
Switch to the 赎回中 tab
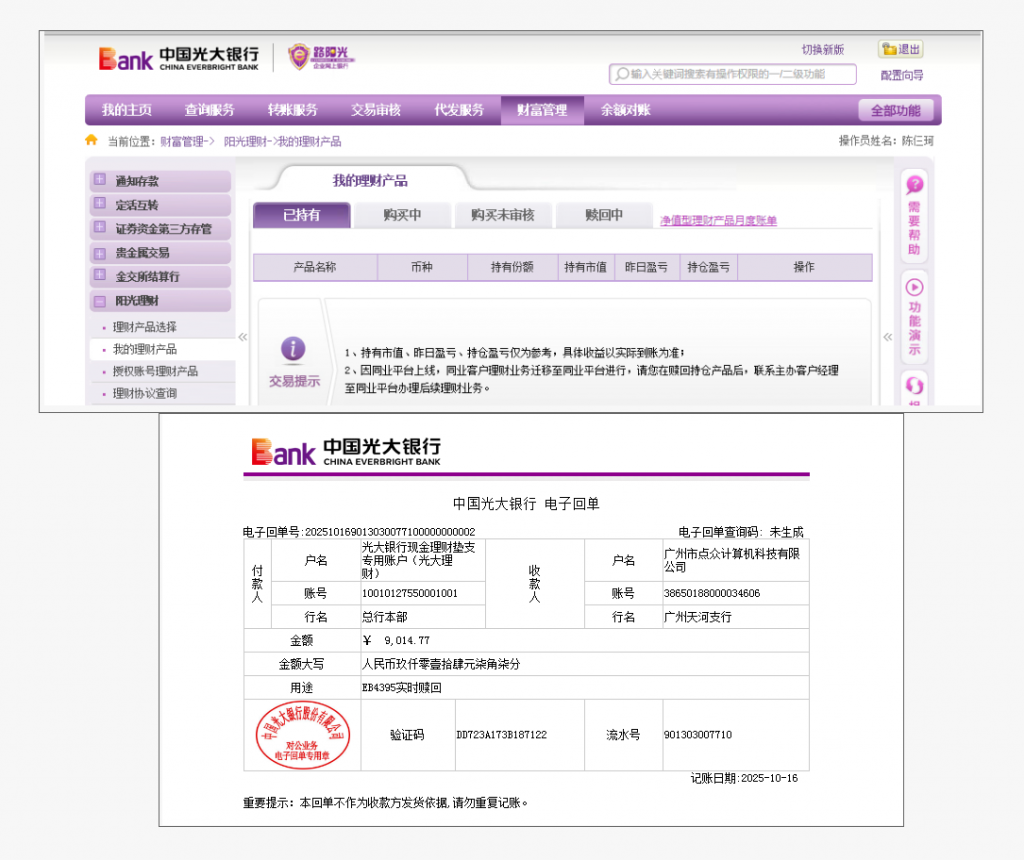(x=604, y=215)
